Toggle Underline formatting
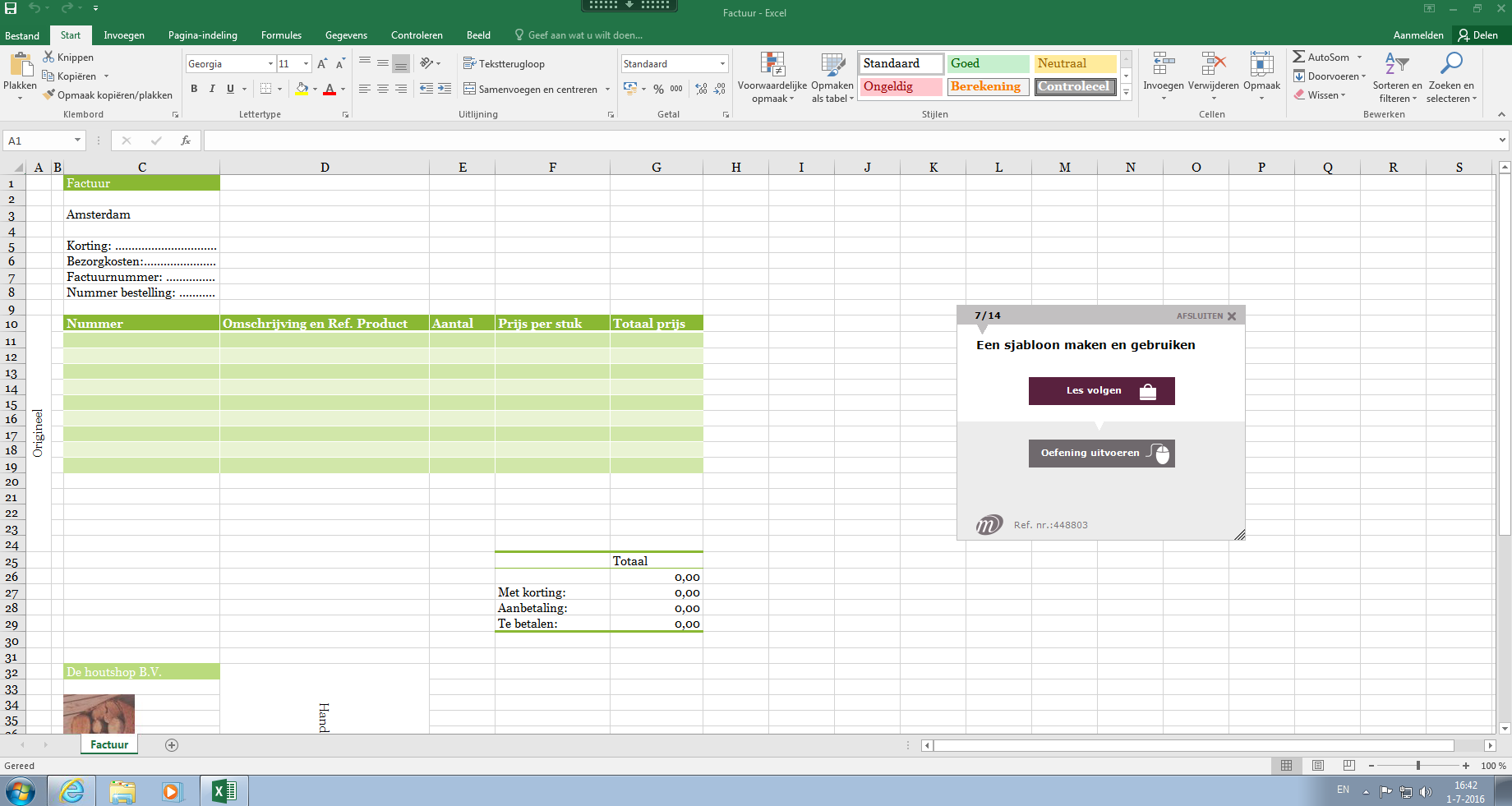 tap(230, 89)
